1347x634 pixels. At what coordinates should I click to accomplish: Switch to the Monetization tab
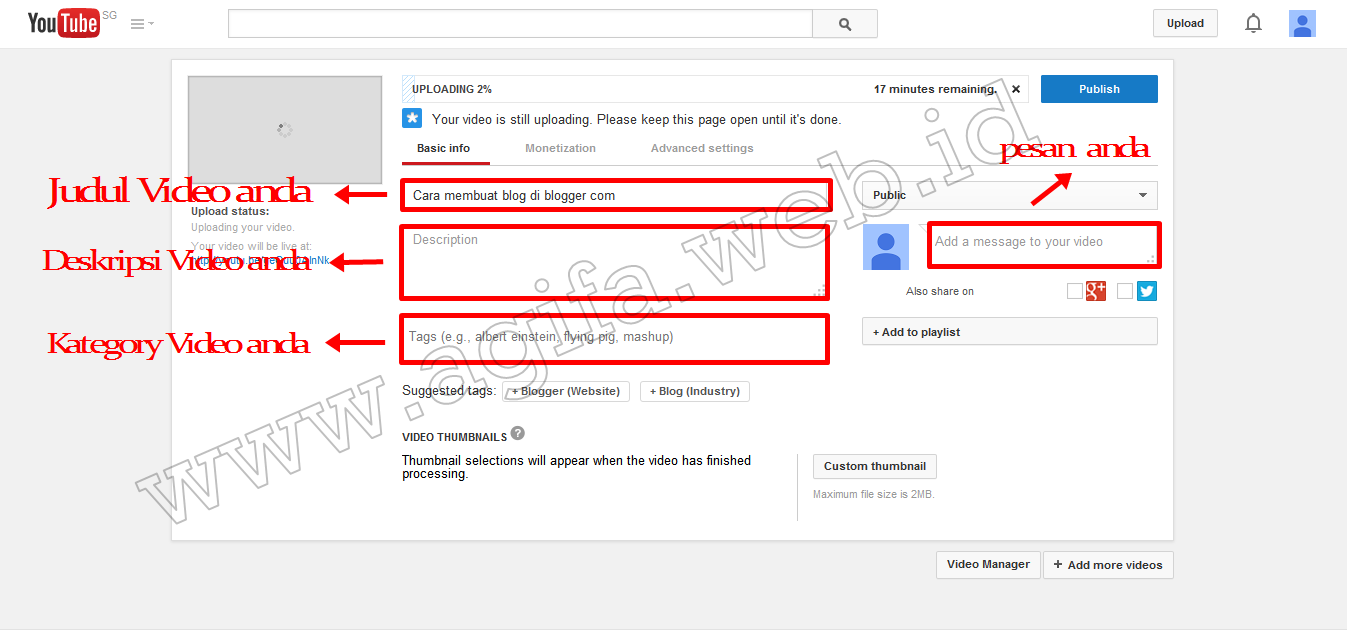560,147
